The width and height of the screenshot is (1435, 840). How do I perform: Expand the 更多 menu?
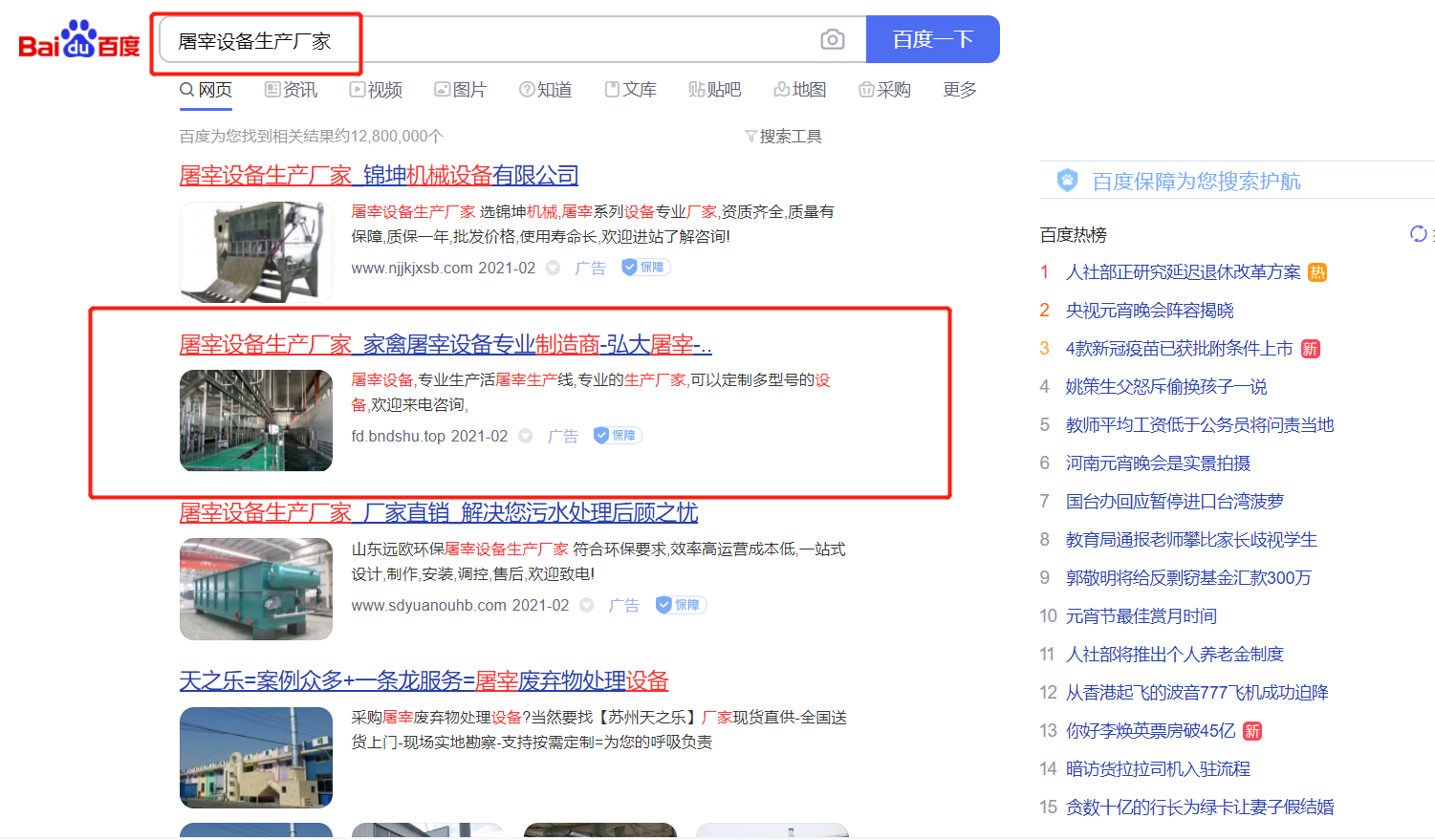(960, 90)
